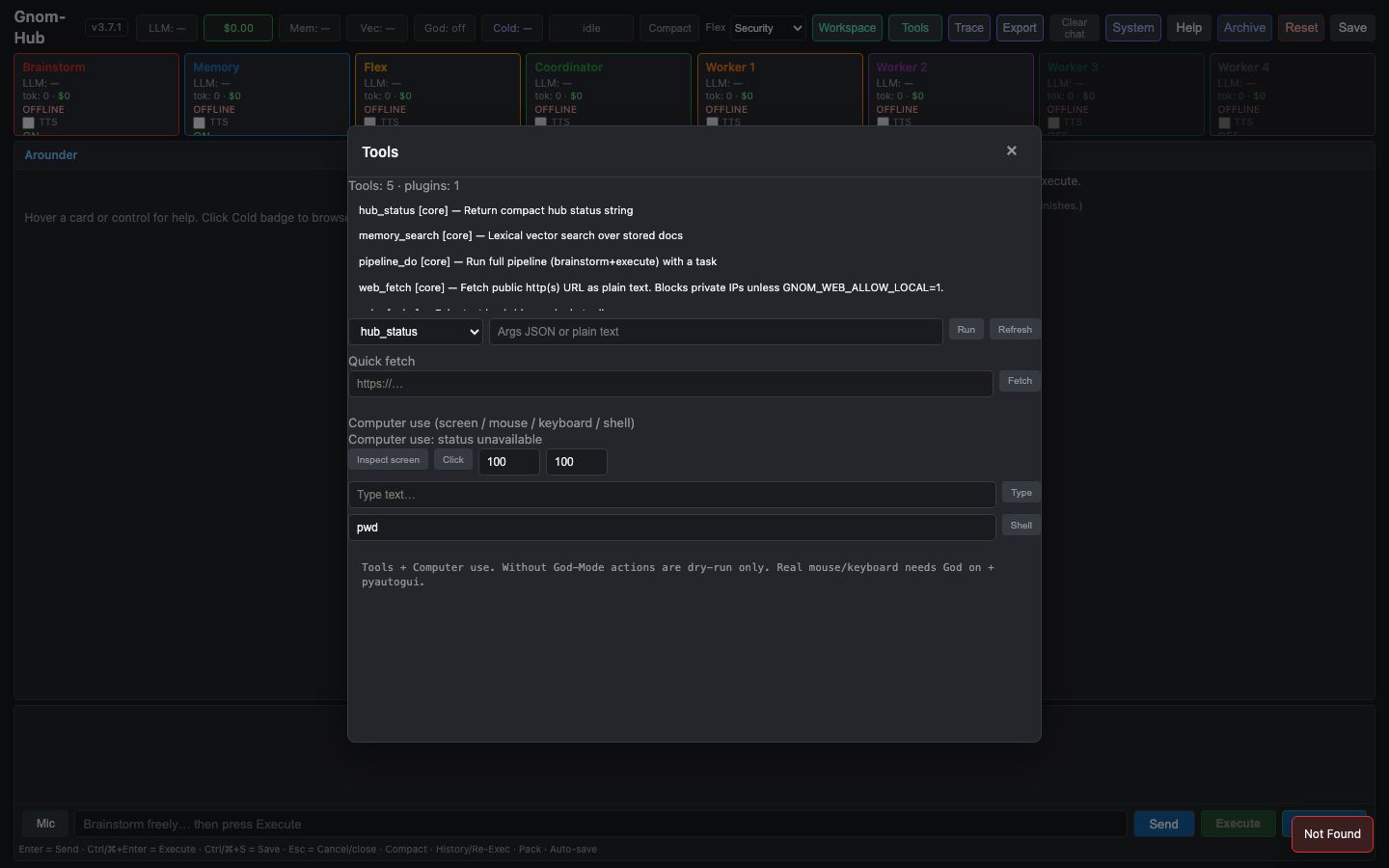Viewport: 1389px width, 868px height.
Task: Toggle TTS checkbox on the Coordinator card
Action: pos(541,123)
